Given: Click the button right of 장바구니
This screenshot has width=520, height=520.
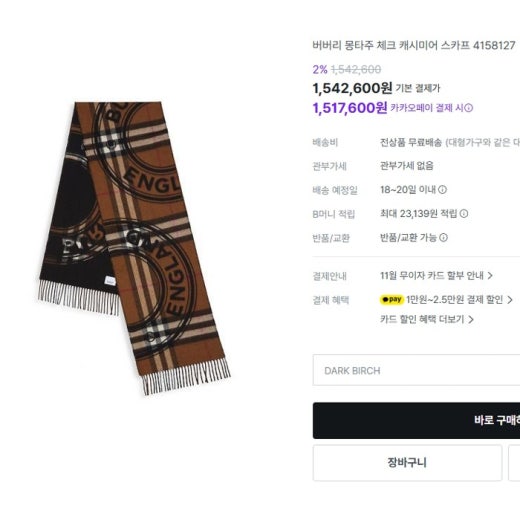Looking at the screenshot, I should tap(514, 462).
